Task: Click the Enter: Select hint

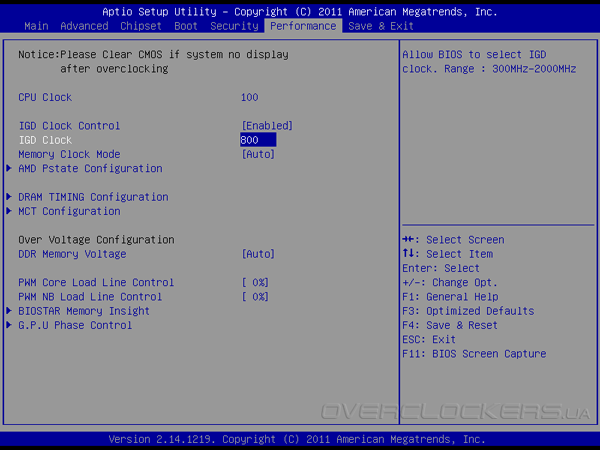Action: [441, 268]
